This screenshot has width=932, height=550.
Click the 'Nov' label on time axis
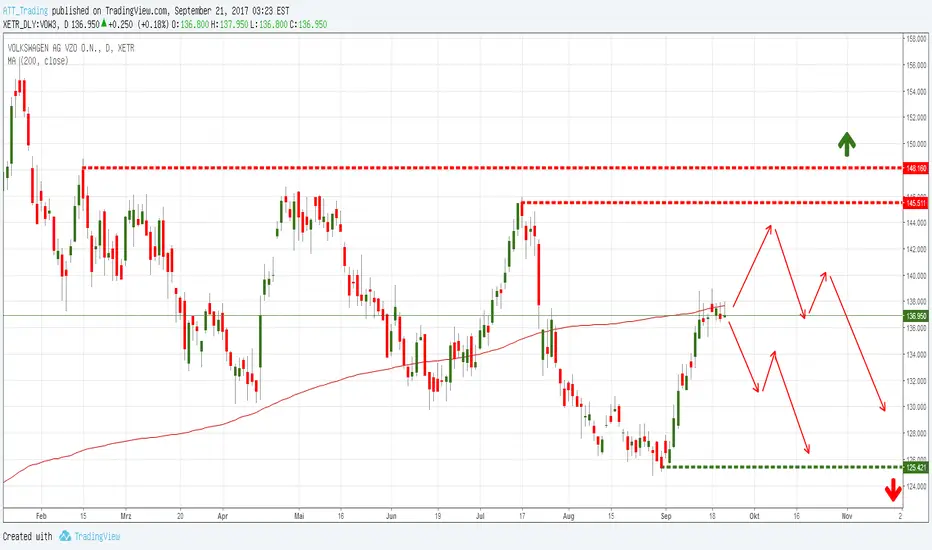pos(846,516)
